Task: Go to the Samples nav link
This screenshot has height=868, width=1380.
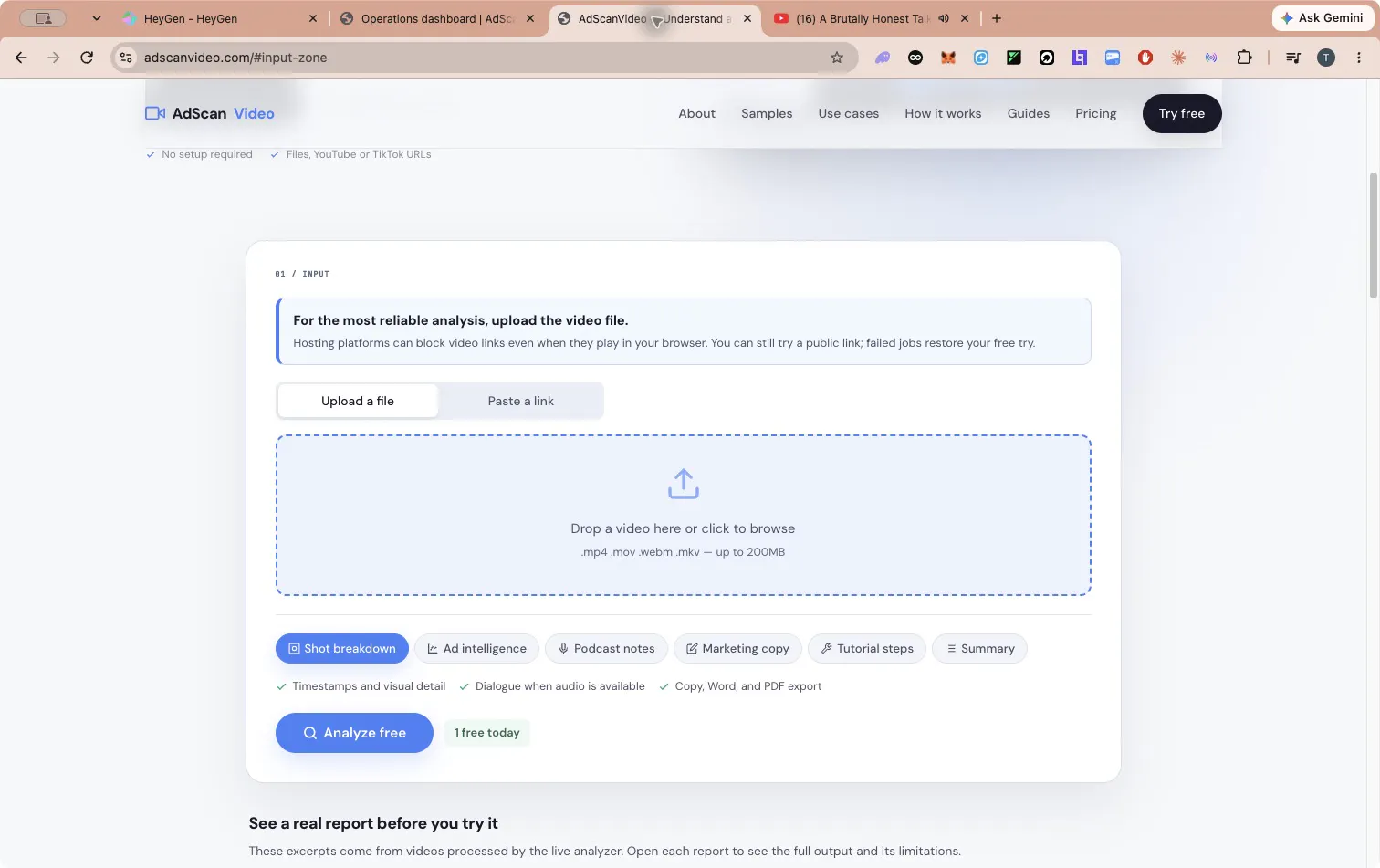Action: point(767,113)
